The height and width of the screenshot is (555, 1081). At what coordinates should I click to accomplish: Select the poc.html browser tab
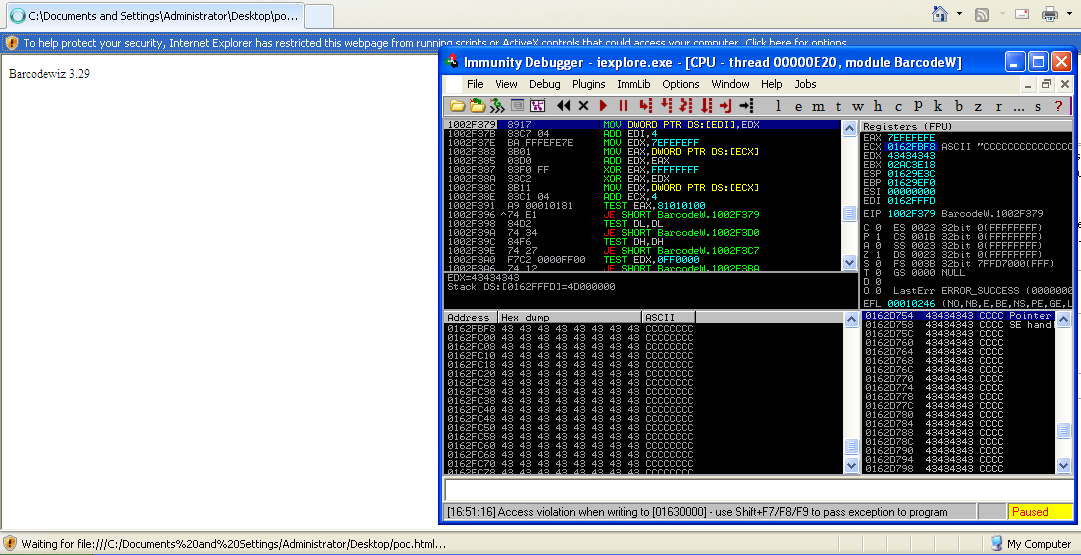point(155,15)
